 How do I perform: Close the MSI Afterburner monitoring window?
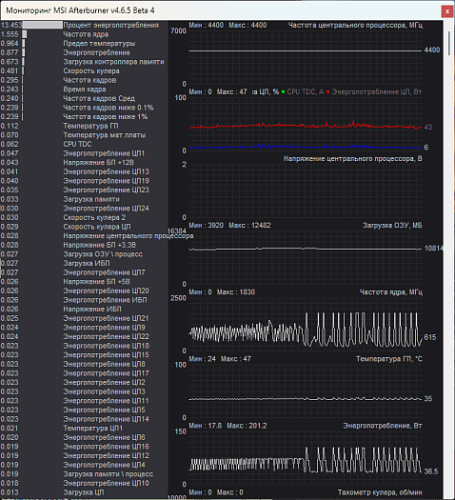tap(447, 12)
